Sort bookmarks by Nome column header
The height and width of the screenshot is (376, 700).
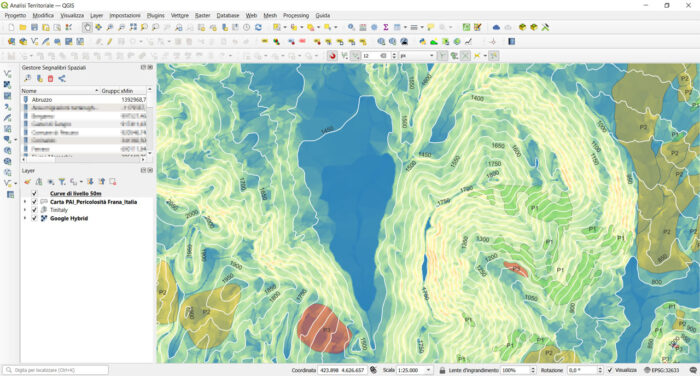click(x=60, y=91)
